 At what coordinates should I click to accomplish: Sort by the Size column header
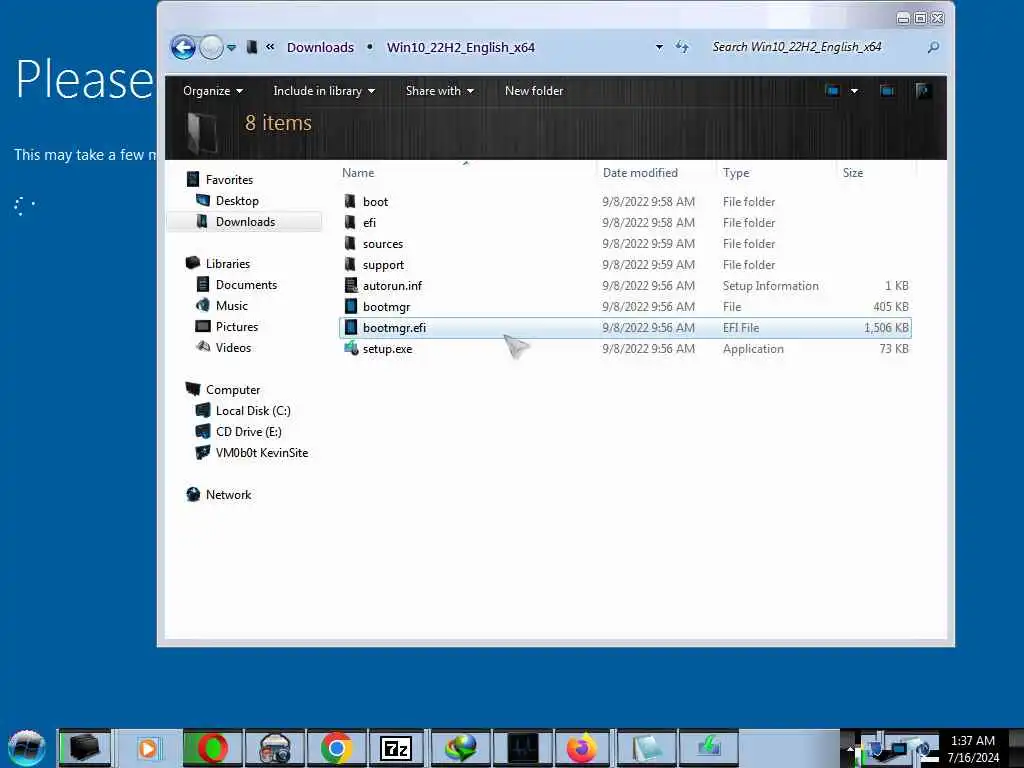point(853,173)
